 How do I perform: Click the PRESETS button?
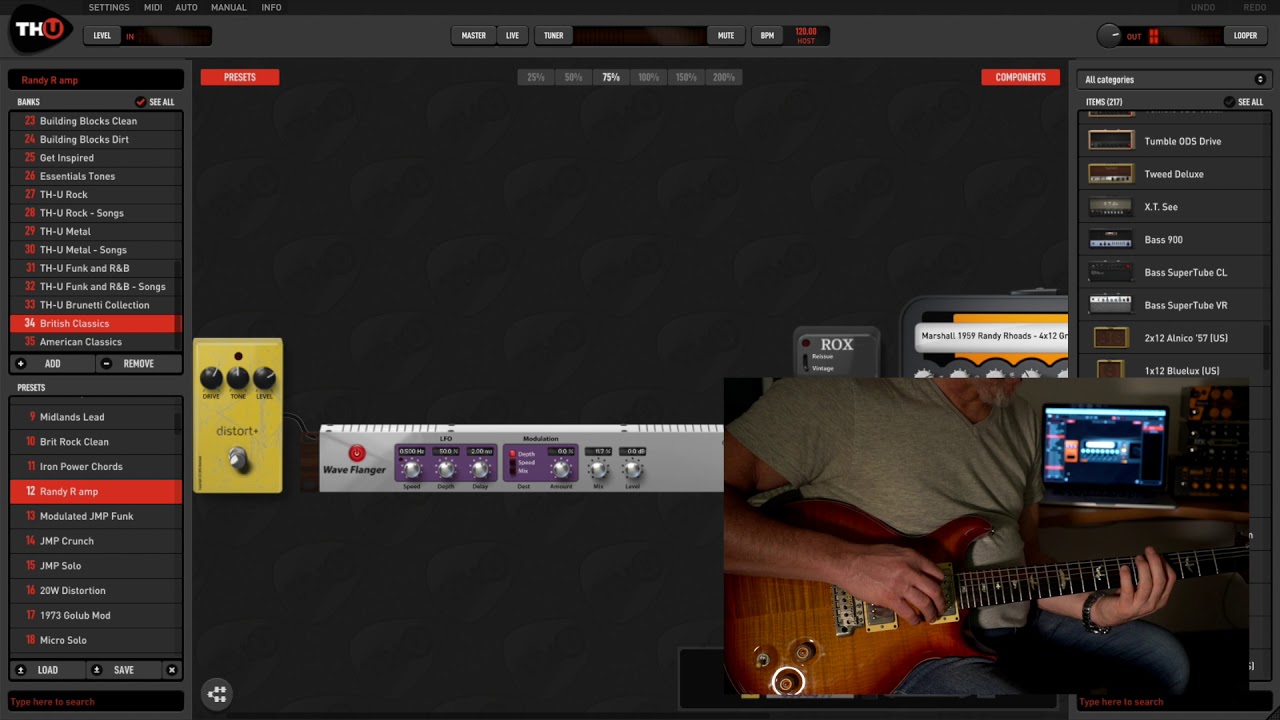coord(240,77)
